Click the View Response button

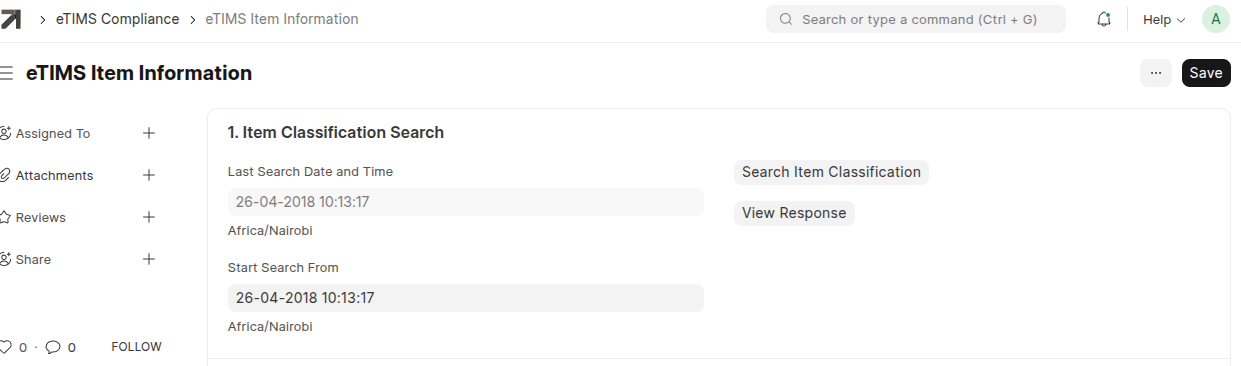point(794,213)
